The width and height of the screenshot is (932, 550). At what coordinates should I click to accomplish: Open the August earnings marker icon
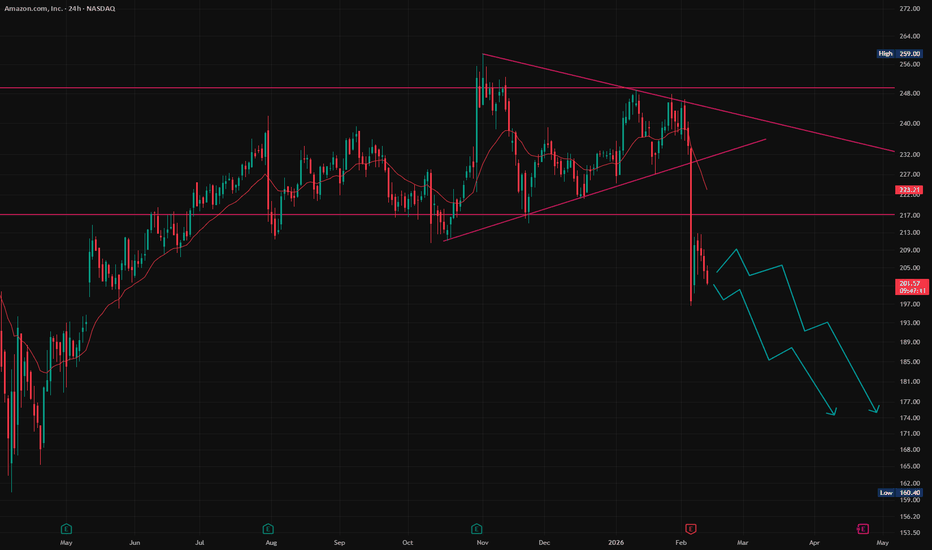tap(268, 529)
